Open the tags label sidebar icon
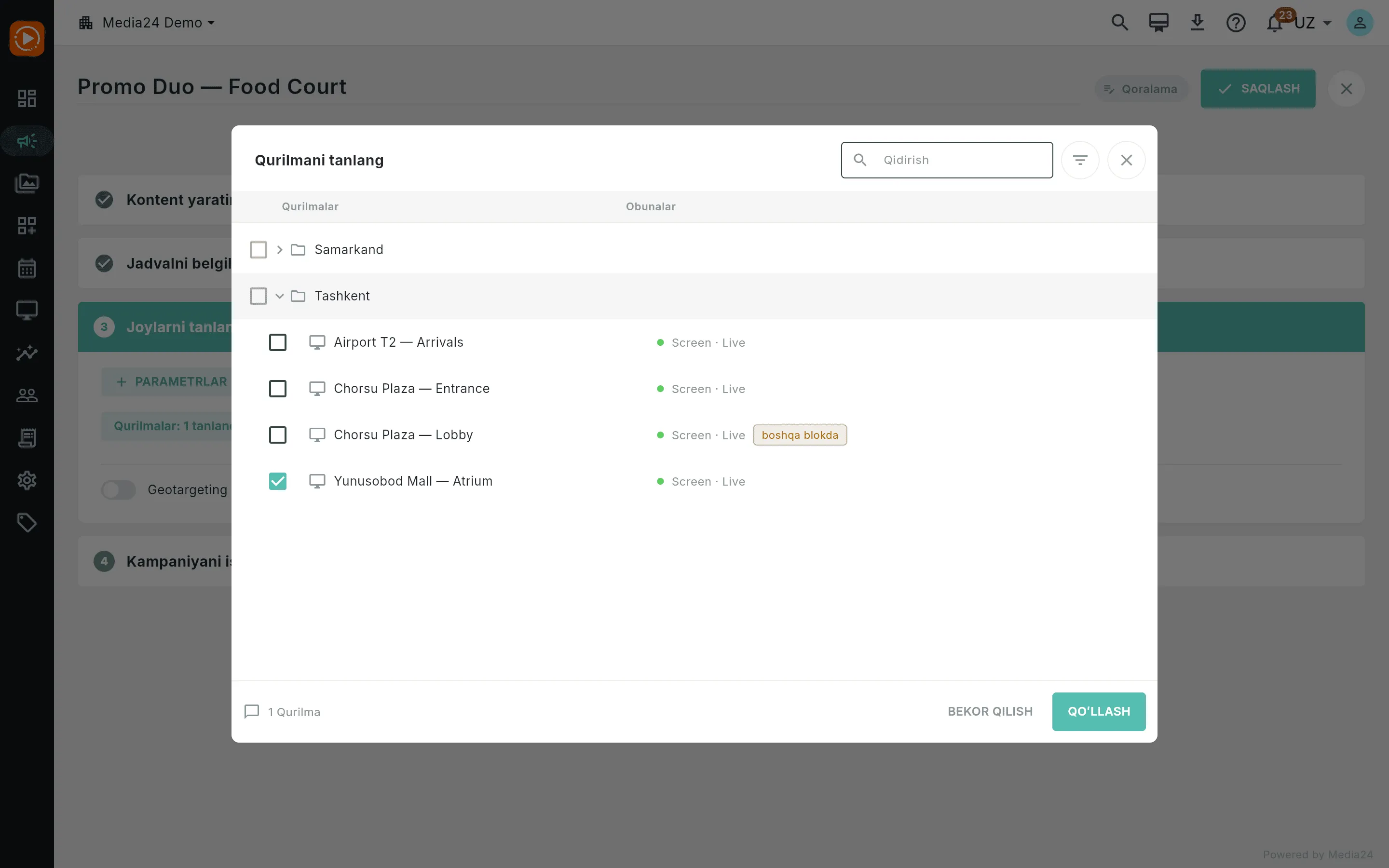Screen dimensions: 1389x868 [27, 523]
